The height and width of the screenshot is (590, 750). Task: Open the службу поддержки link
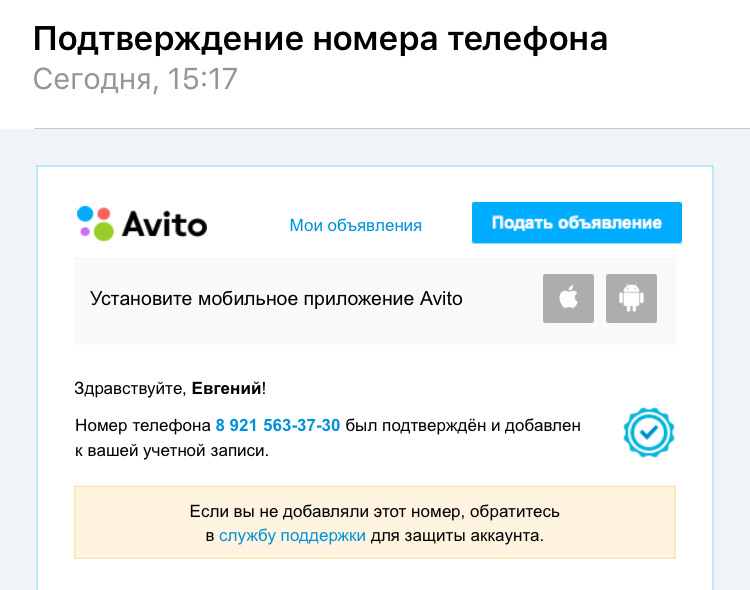(x=292, y=535)
